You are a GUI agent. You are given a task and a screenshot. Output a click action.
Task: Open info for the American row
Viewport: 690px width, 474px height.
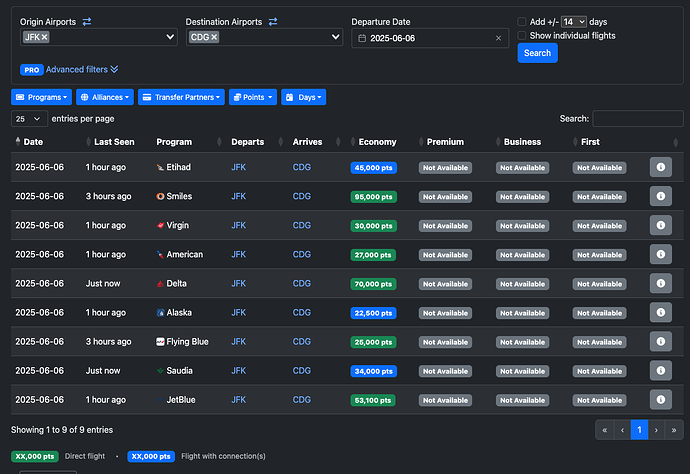(x=661, y=254)
